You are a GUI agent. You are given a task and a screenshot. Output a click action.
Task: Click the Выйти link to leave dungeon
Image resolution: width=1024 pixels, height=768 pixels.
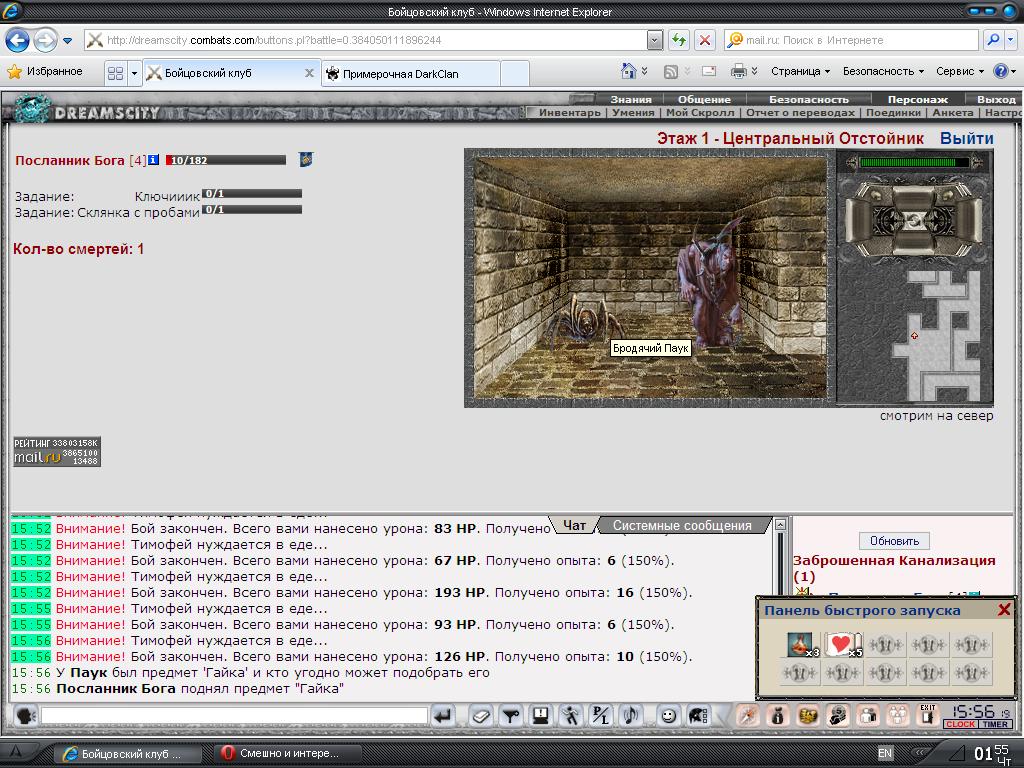click(x=967, y=138)
